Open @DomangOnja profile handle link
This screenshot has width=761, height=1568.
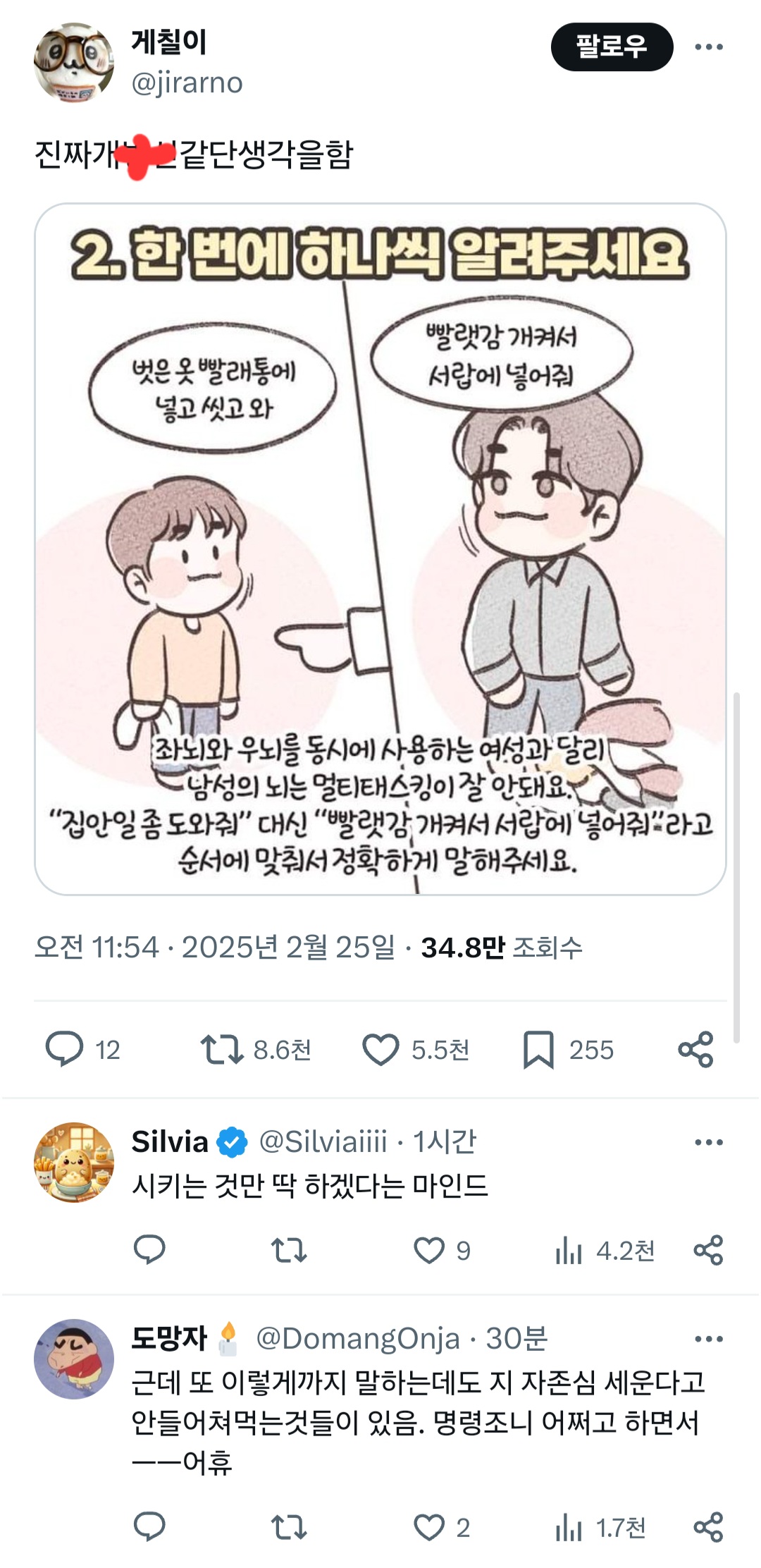[x=357, y=1339]
